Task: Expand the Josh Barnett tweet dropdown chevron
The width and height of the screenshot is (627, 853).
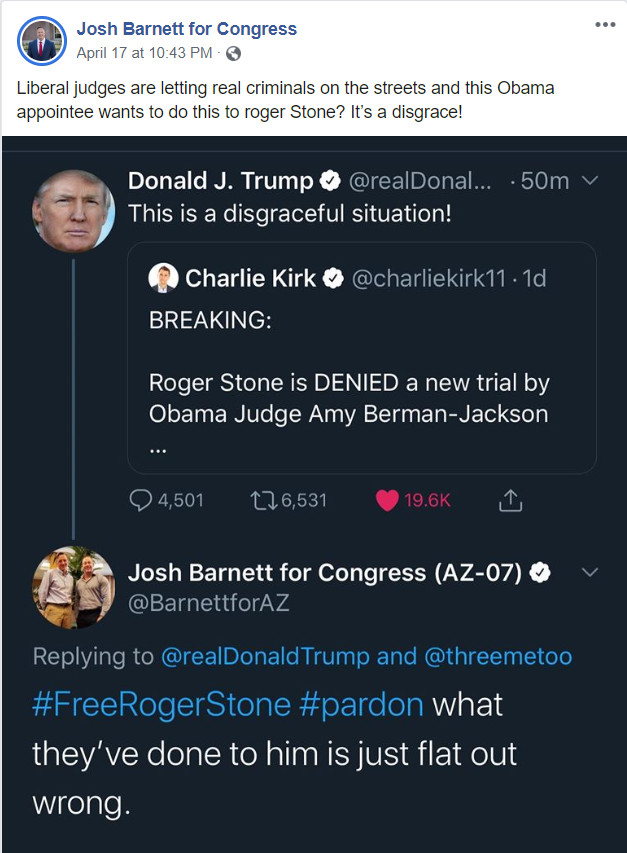Action: 589,572
